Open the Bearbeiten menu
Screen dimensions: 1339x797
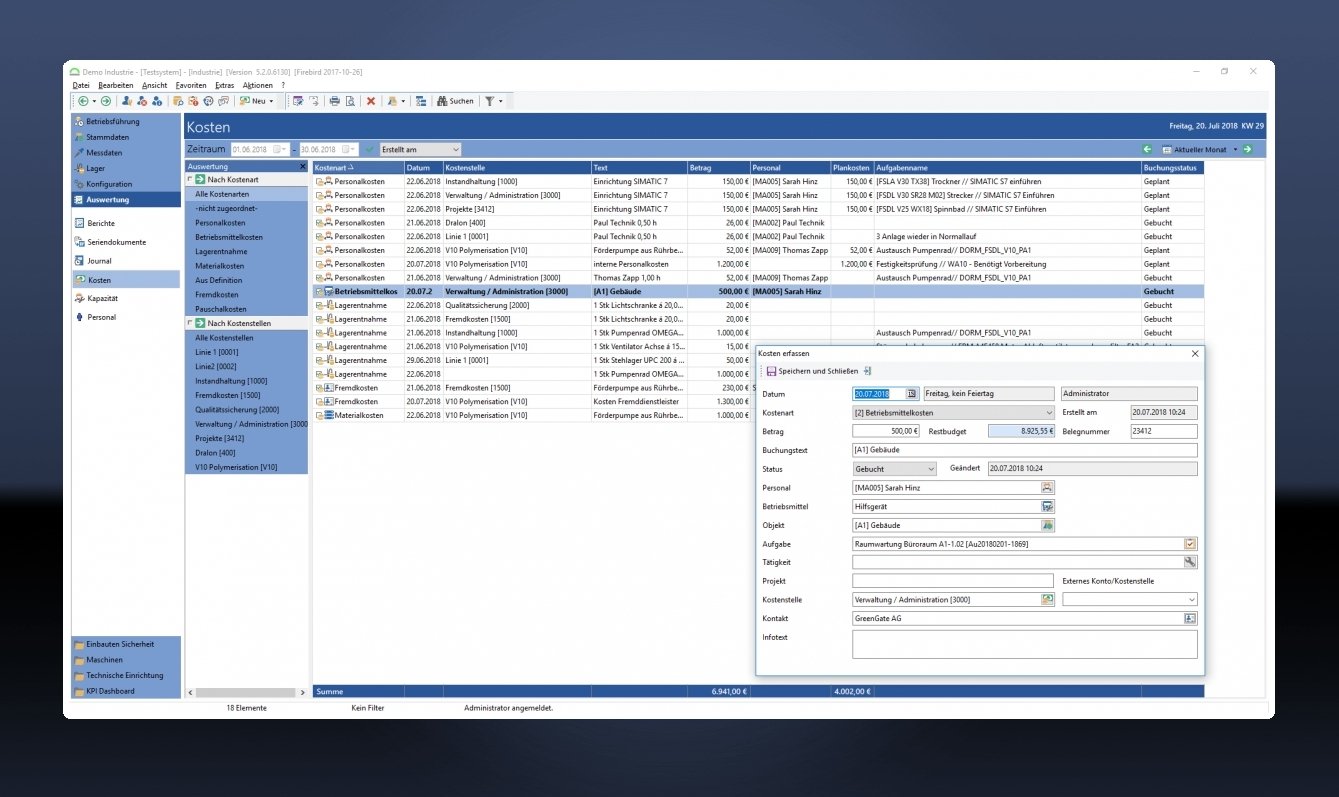[x=116, y=86]
